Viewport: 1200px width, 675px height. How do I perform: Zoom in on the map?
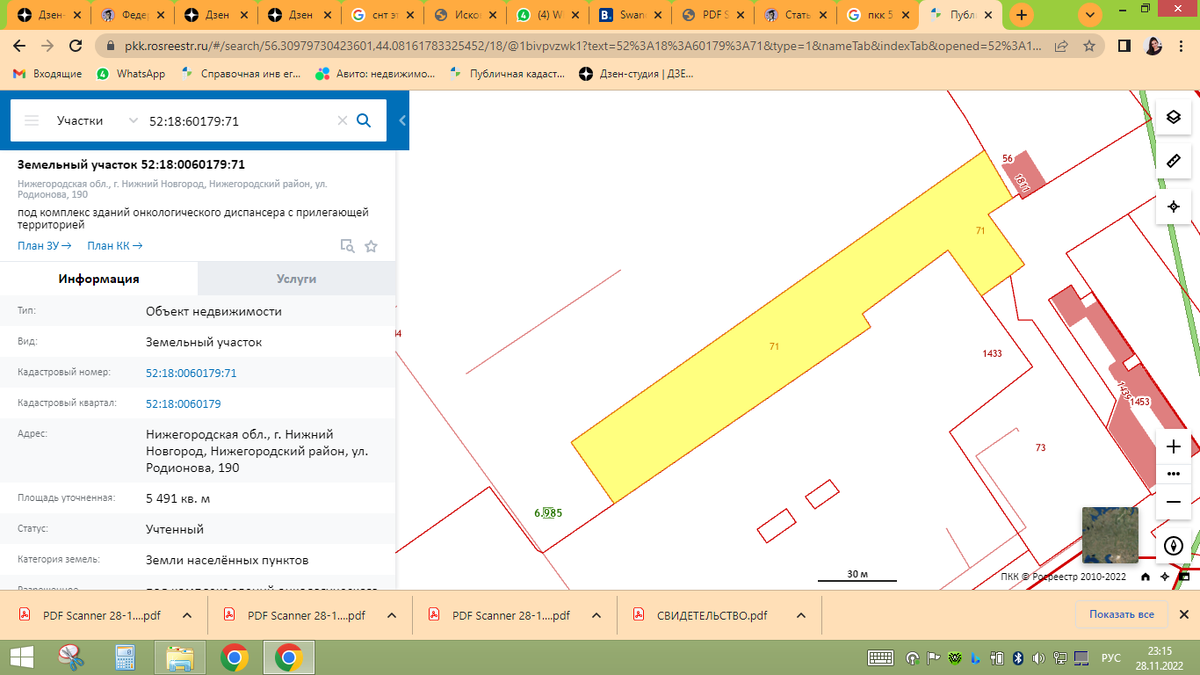pos(1174,446)
